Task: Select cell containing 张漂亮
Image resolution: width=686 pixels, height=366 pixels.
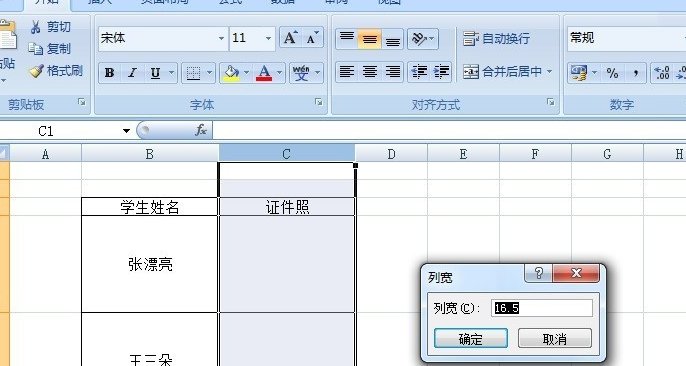Action: 150,264
